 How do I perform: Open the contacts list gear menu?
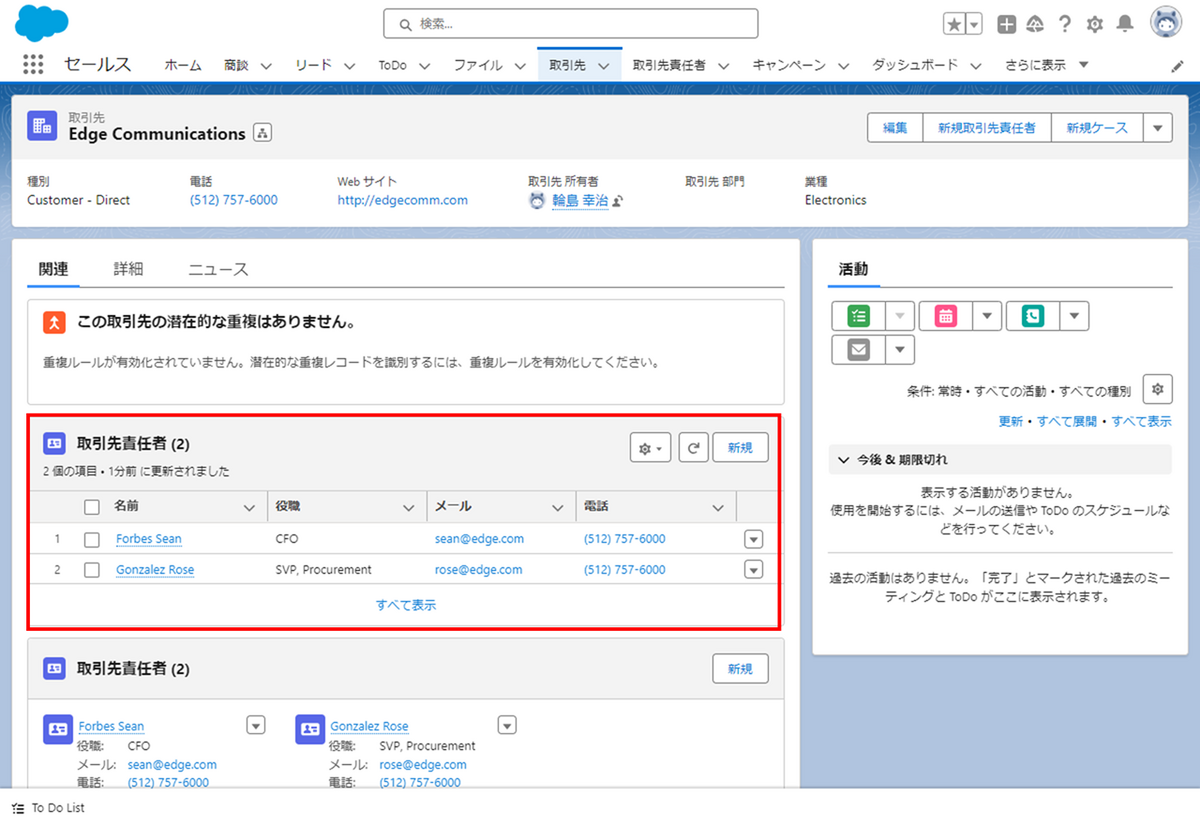pos(650,448)
